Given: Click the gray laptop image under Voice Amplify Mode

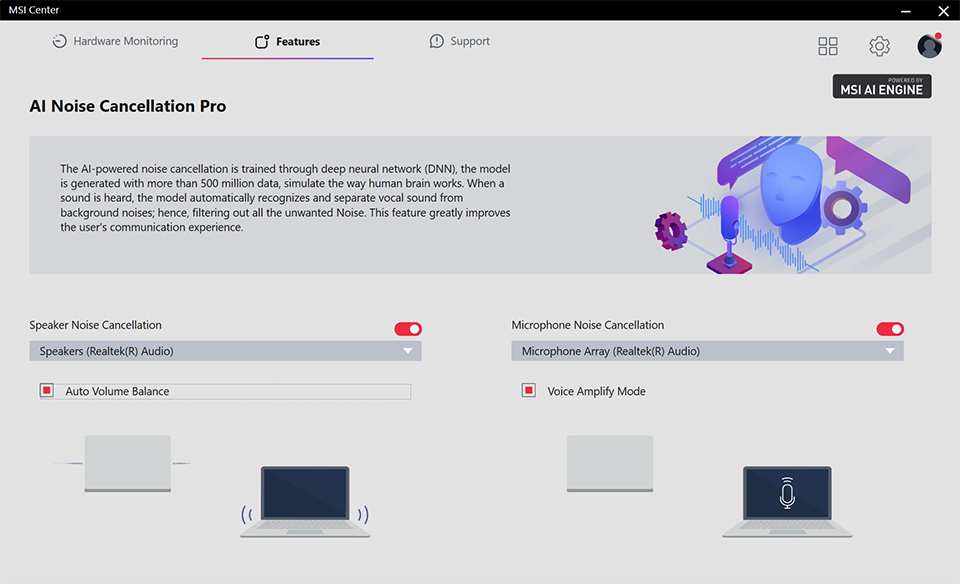Looking at the screenshot, I should point(610,463).
